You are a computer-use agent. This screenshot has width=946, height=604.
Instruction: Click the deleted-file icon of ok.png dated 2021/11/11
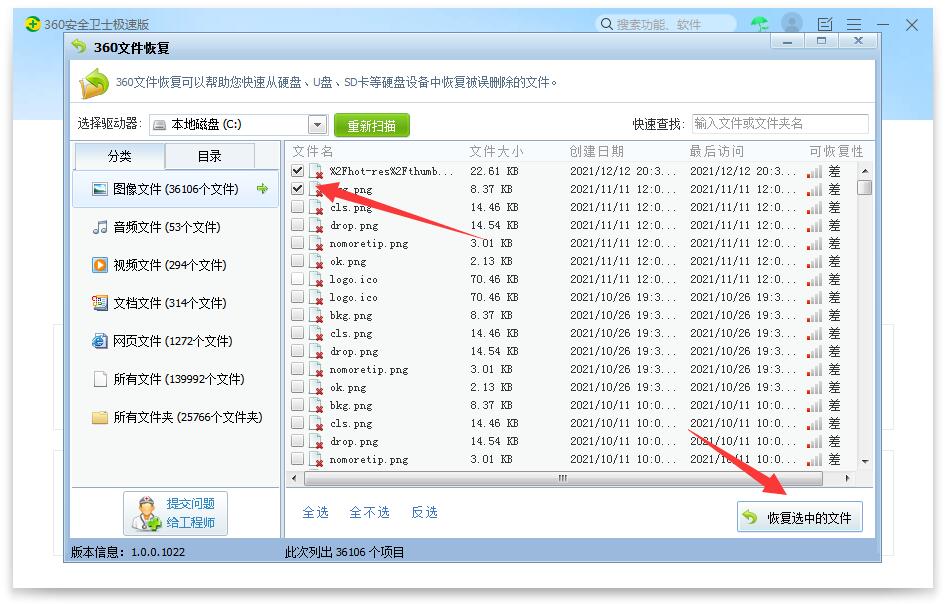pos(316,261)
